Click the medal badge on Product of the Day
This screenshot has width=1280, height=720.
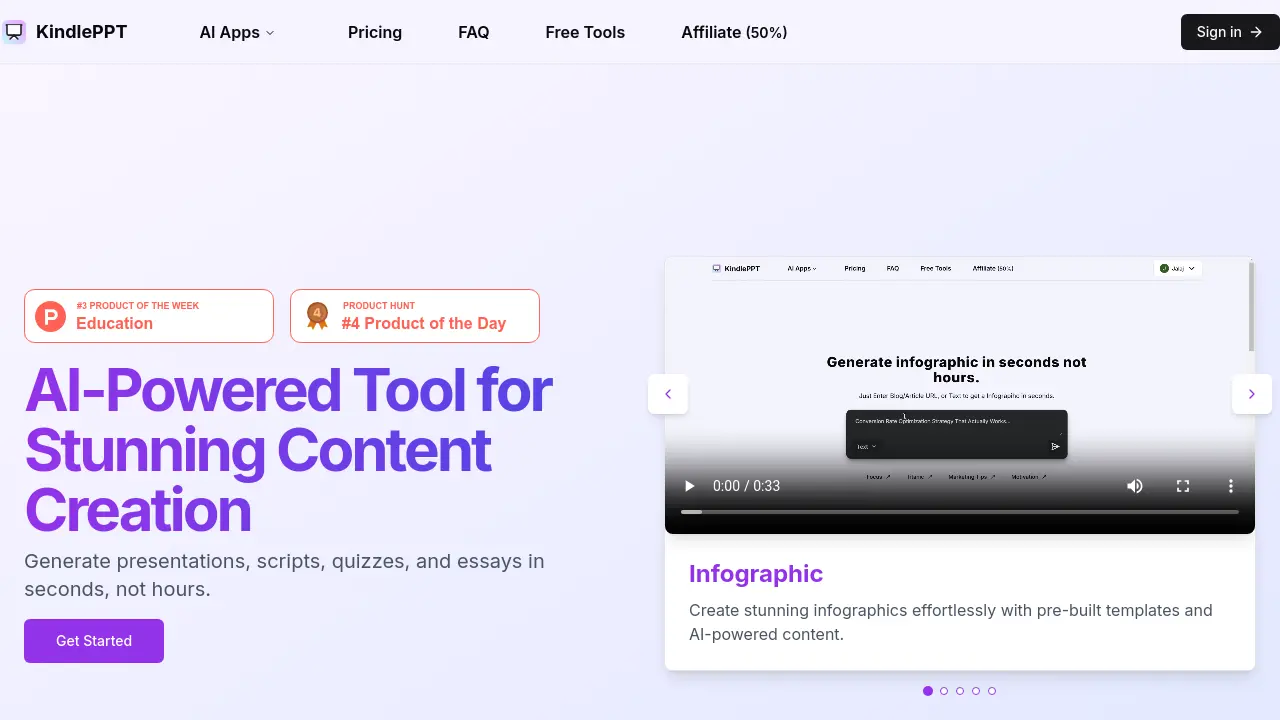[317, 315]
